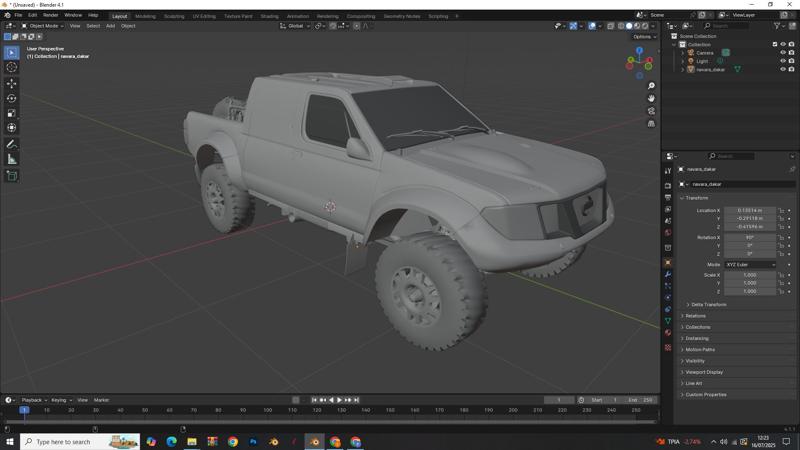
Task: Open the Object Constraints properties tab
Action: click(x=668, y=309)
